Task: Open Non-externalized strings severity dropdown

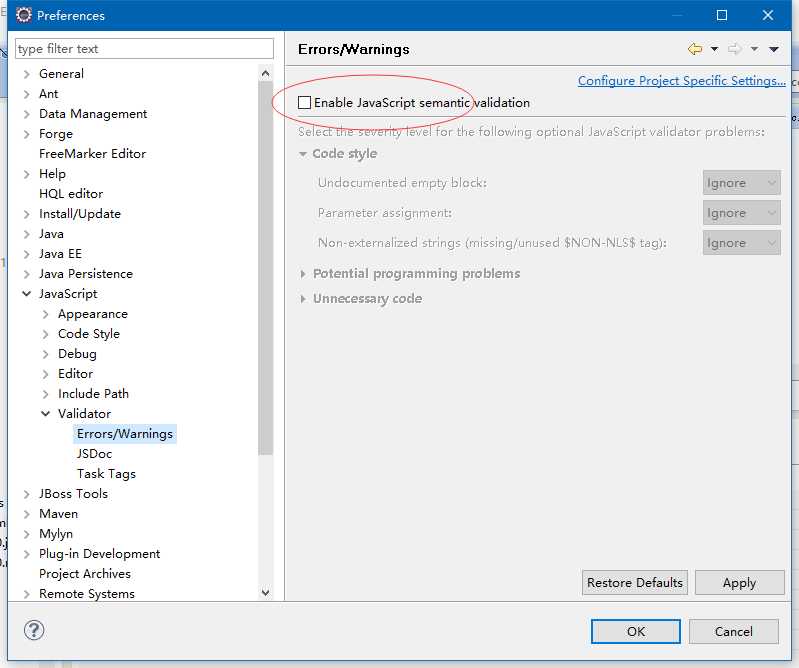Action: click(741, 243)
